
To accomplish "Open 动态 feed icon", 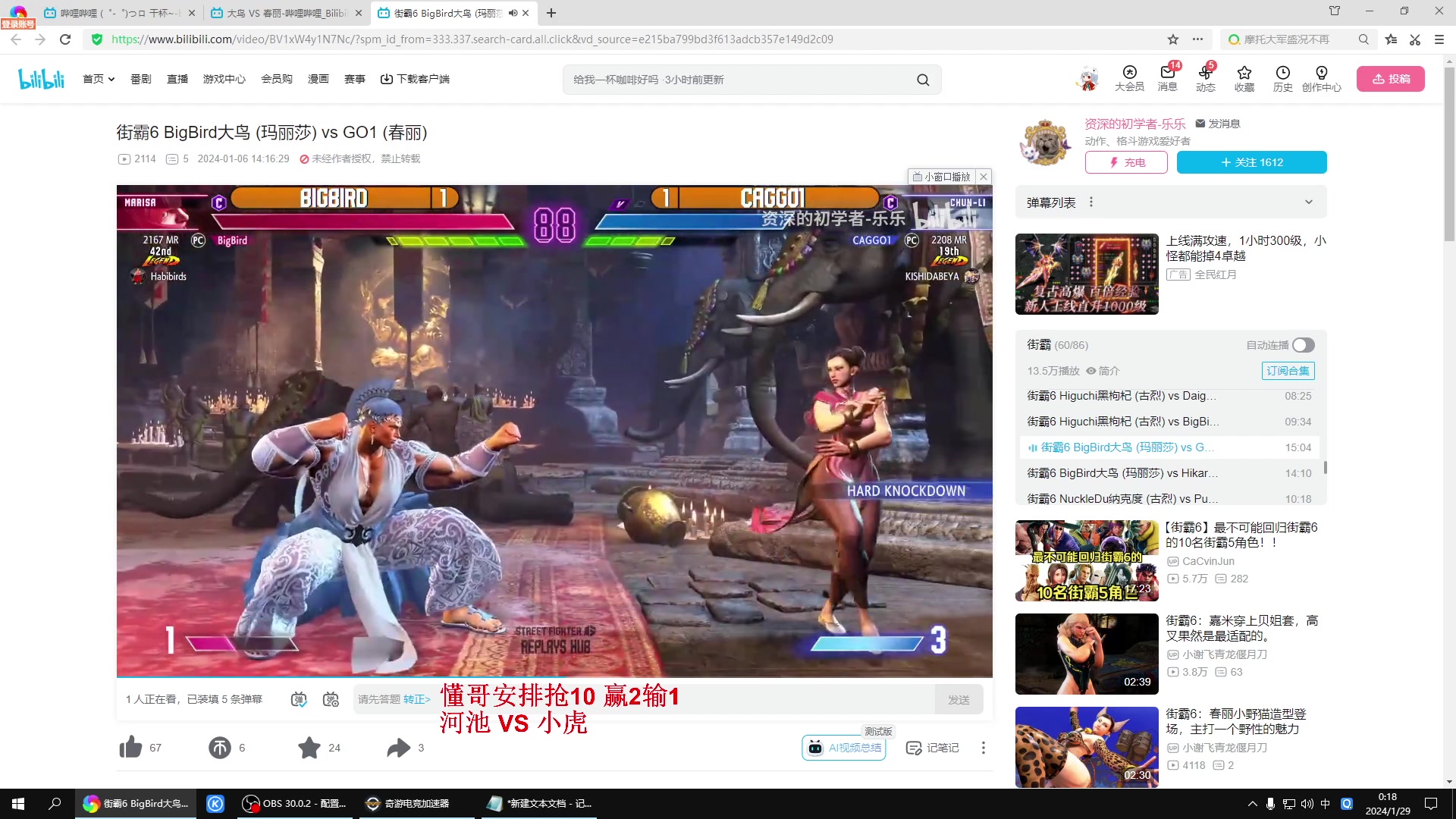I will (x=1206, y=78).
